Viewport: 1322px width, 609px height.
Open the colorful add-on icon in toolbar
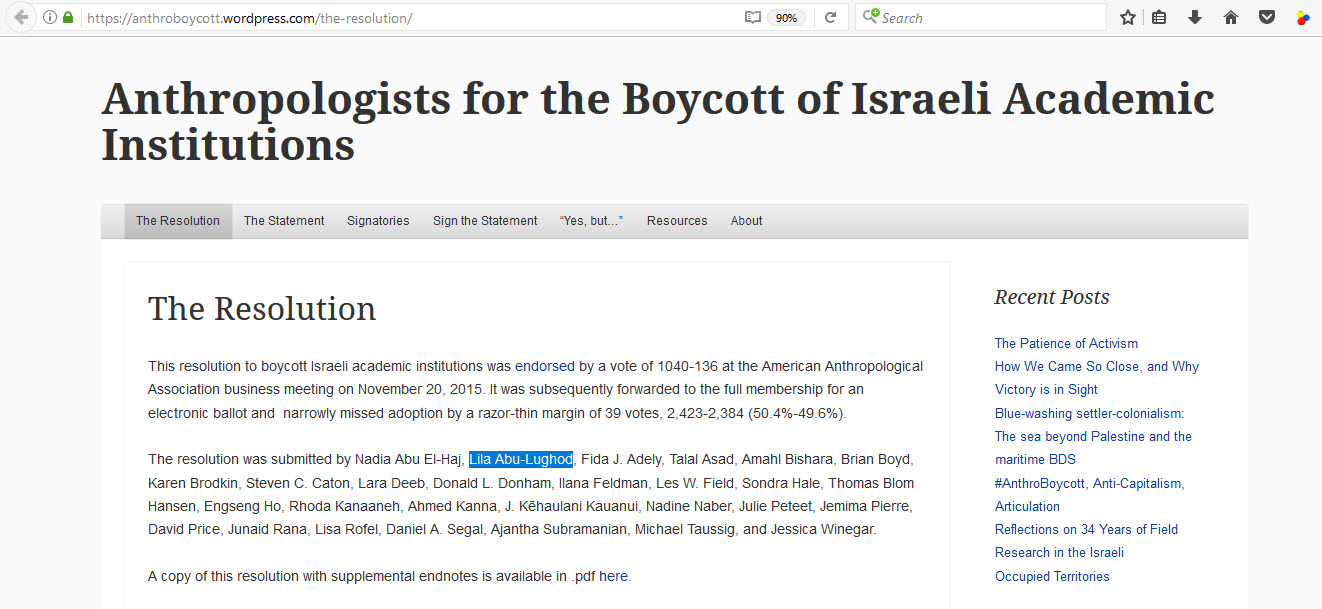1303,17
